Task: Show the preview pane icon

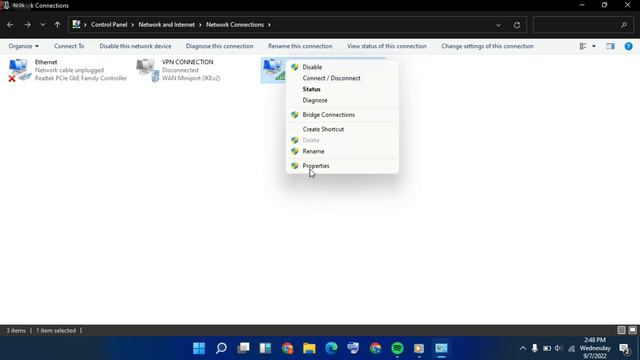Action: 610,46
